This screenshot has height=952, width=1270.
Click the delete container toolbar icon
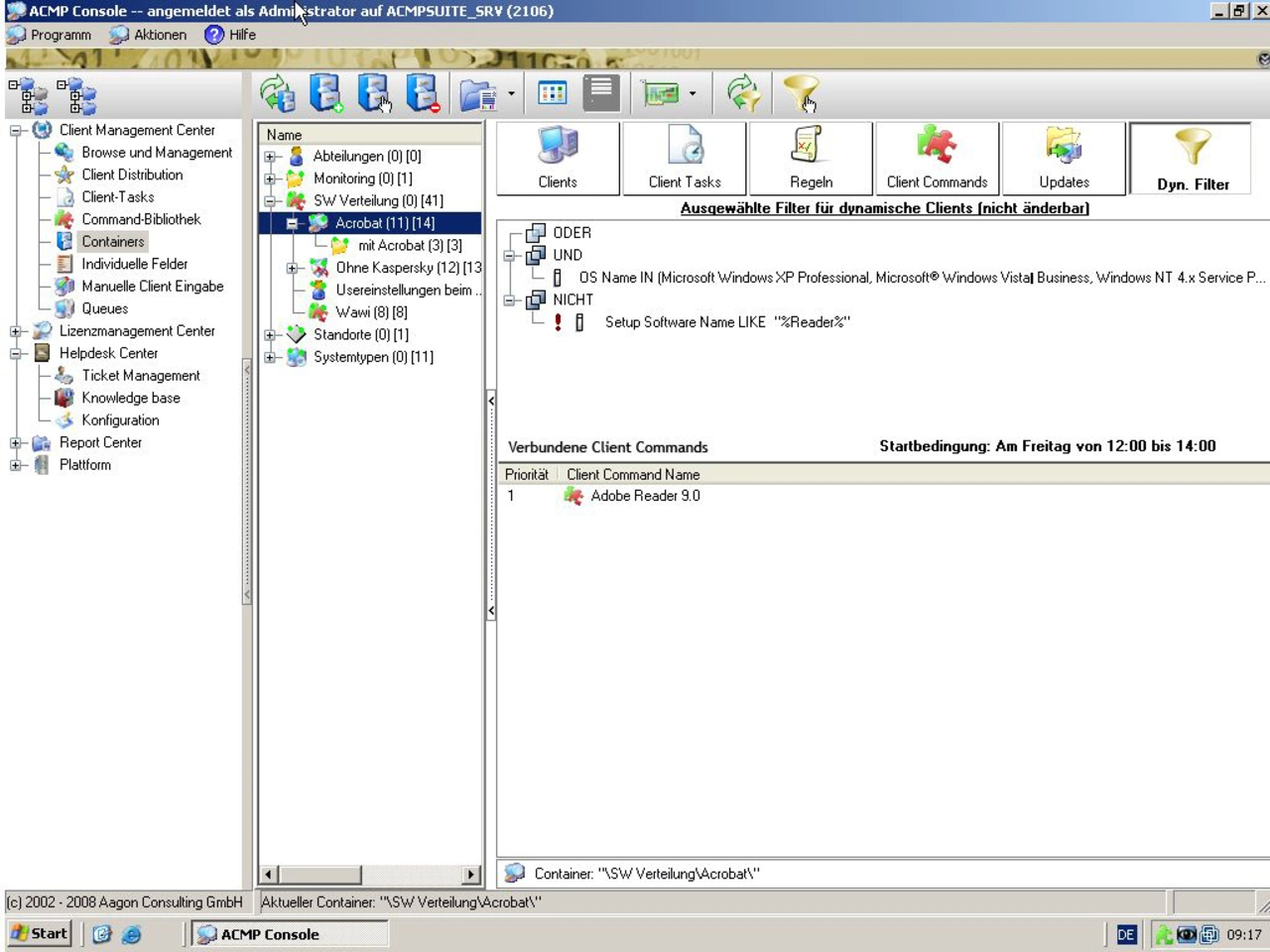coord(422,94)
